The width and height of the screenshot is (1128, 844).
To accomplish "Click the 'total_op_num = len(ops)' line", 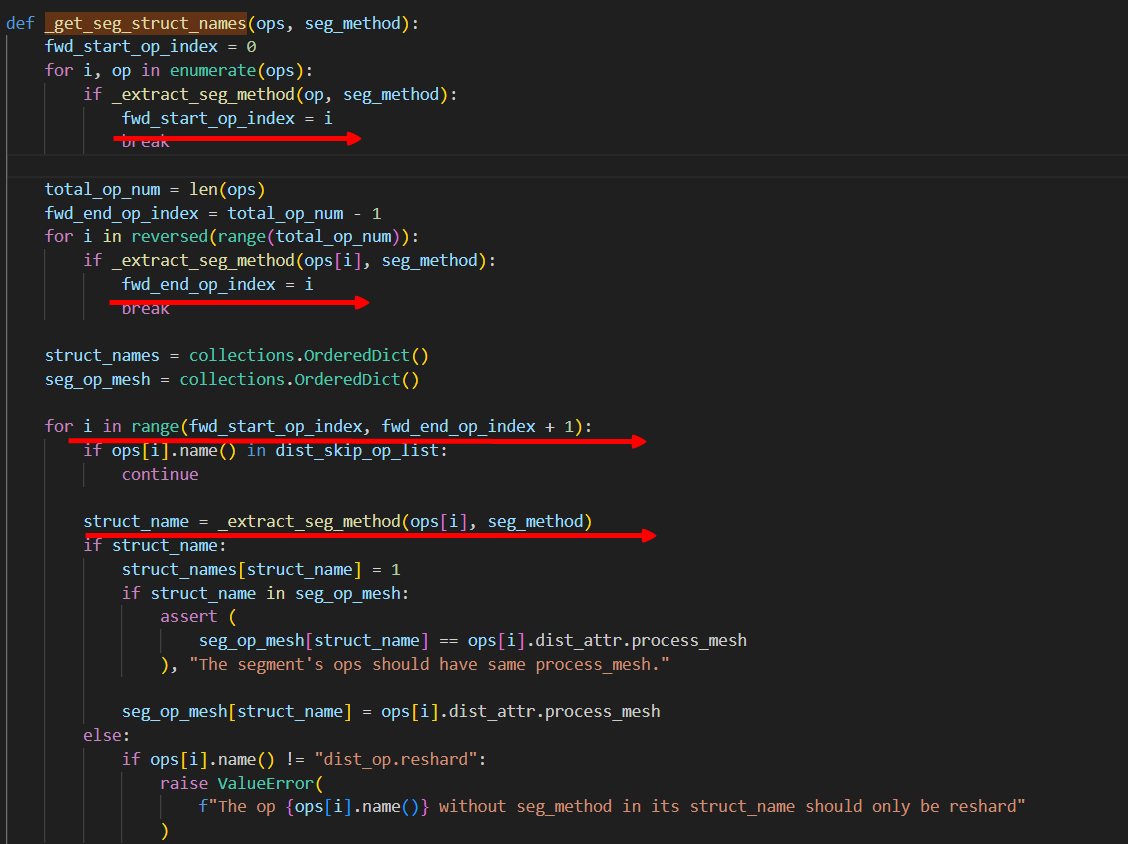I will pyautogui.click(x=155, y=189).
